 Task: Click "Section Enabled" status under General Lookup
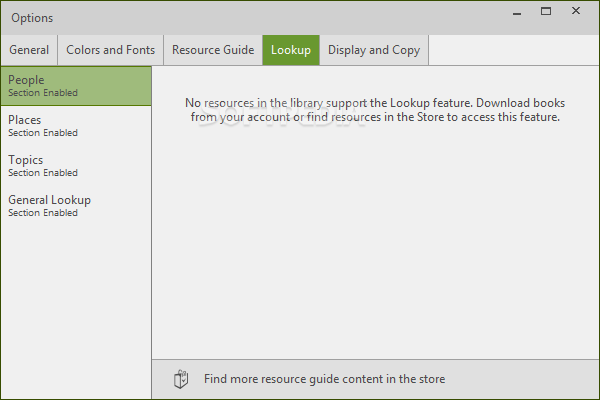click(x=43, y=213)
